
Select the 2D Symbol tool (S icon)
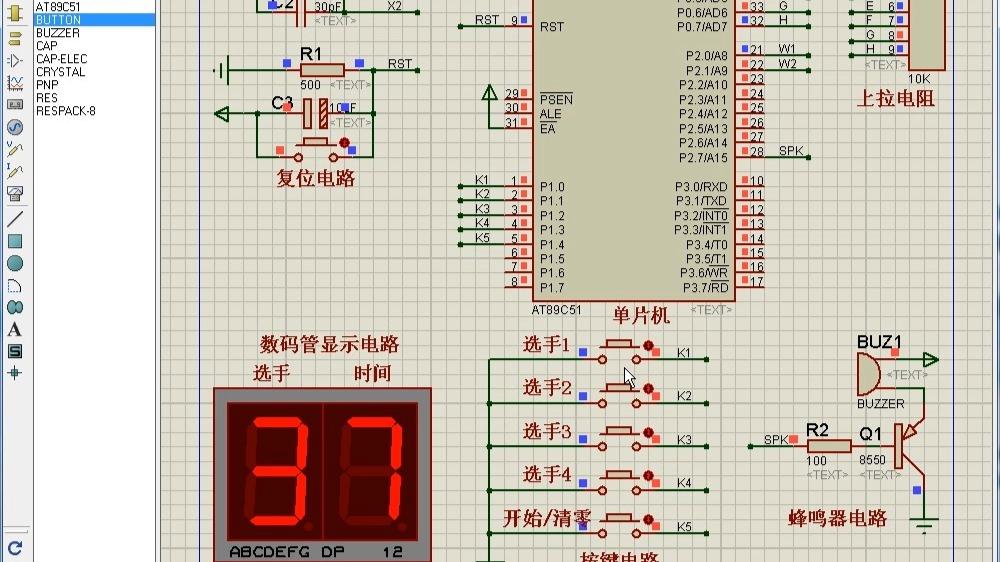coord(15,351)
